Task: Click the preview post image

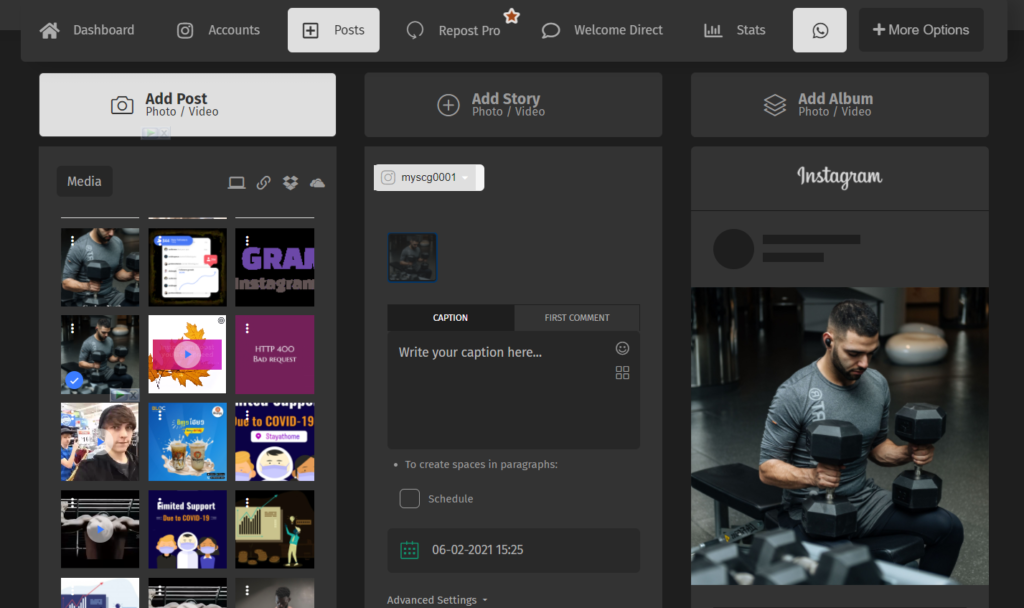Action: click(x=840, y=436)
